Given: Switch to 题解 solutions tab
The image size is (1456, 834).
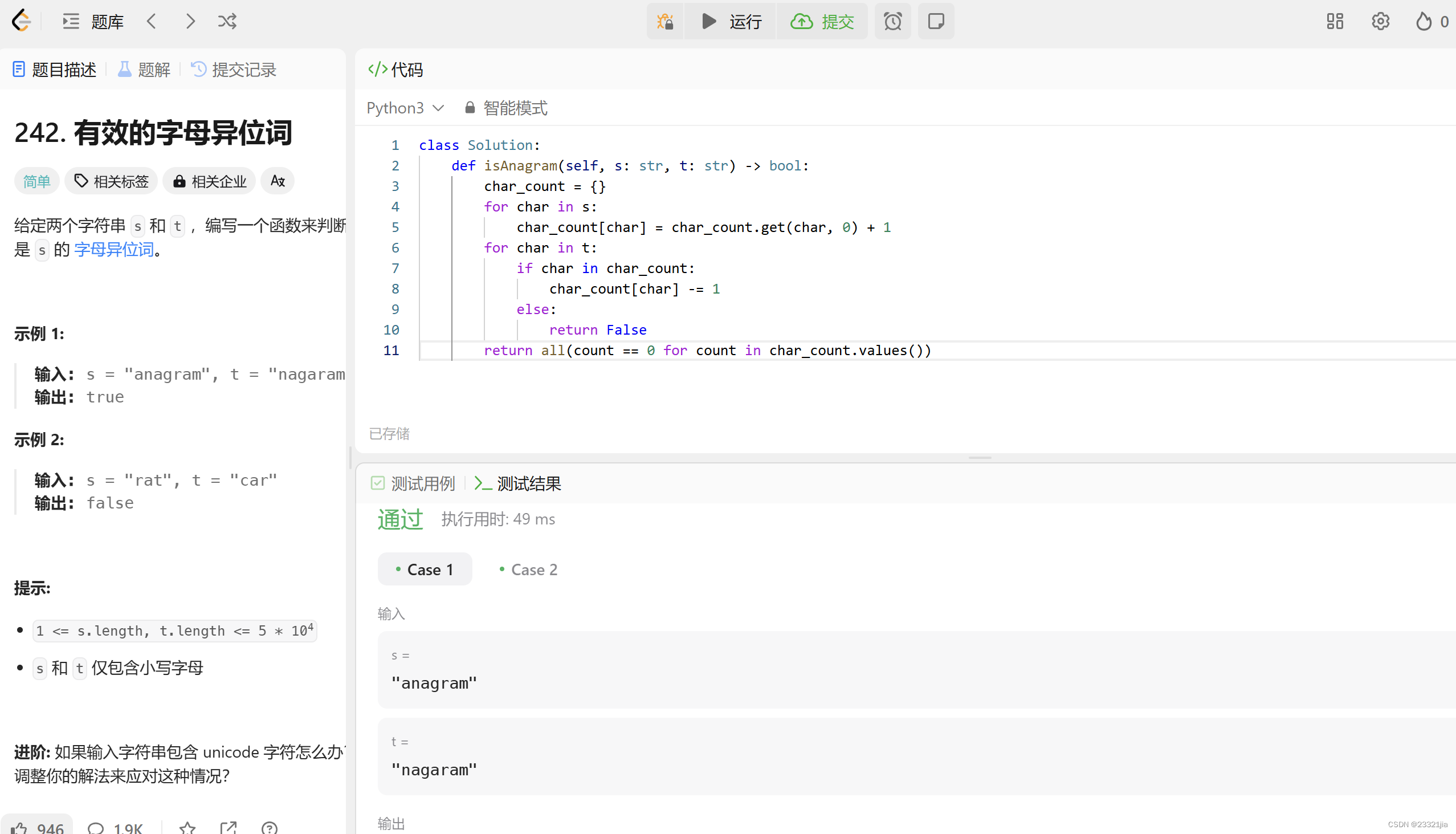Looking at the screenshot, I should (x=144, y=70).
